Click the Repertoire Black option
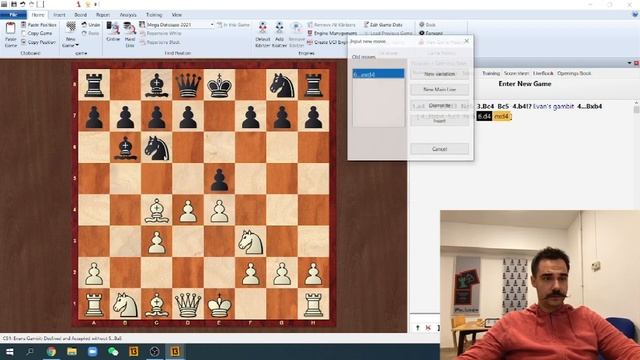 pyautogui.click(x=160, y=42)
